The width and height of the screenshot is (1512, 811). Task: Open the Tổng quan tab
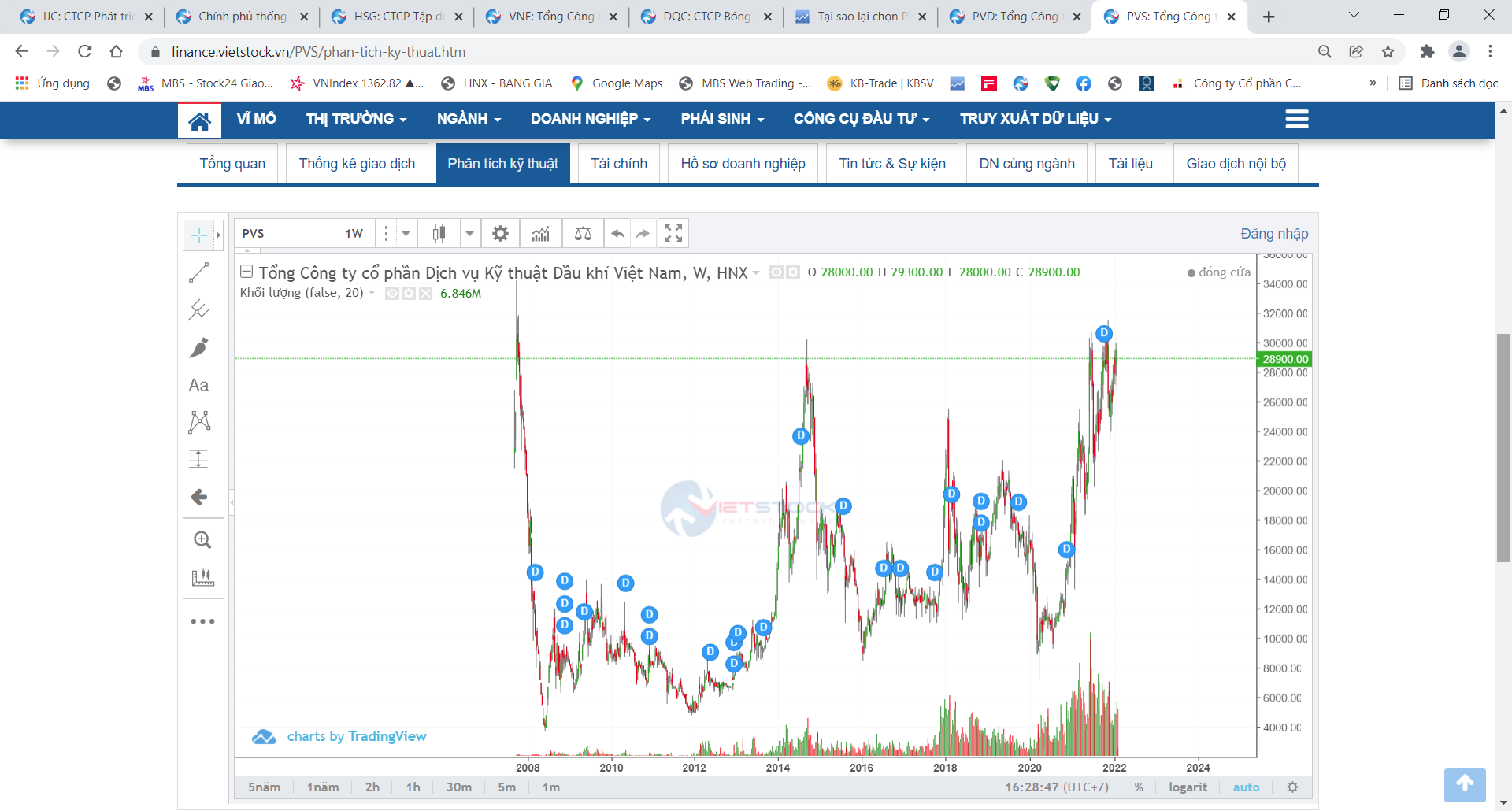232,164
